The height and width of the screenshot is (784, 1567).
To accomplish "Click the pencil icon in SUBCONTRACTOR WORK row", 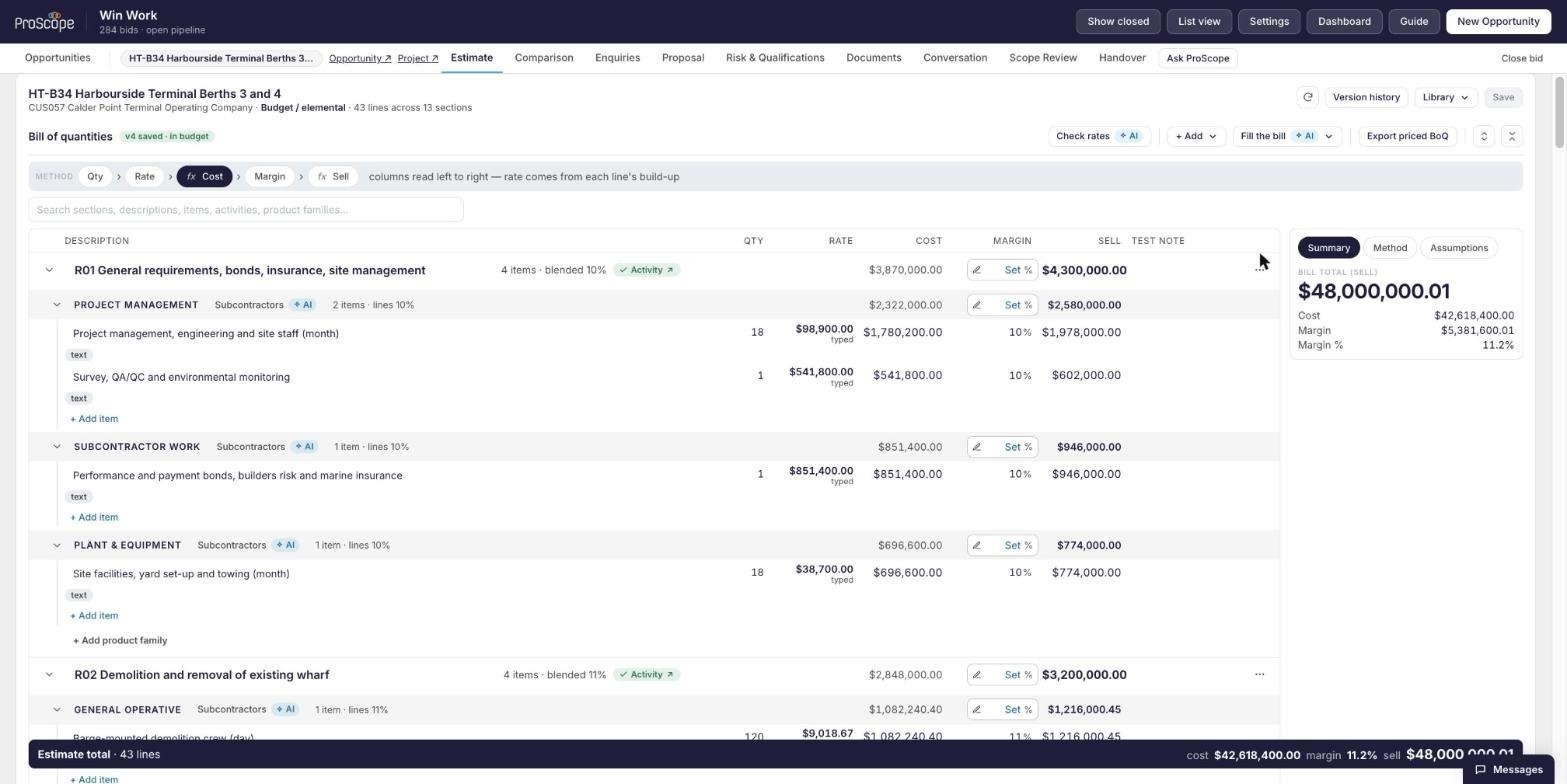I will 977,447.
